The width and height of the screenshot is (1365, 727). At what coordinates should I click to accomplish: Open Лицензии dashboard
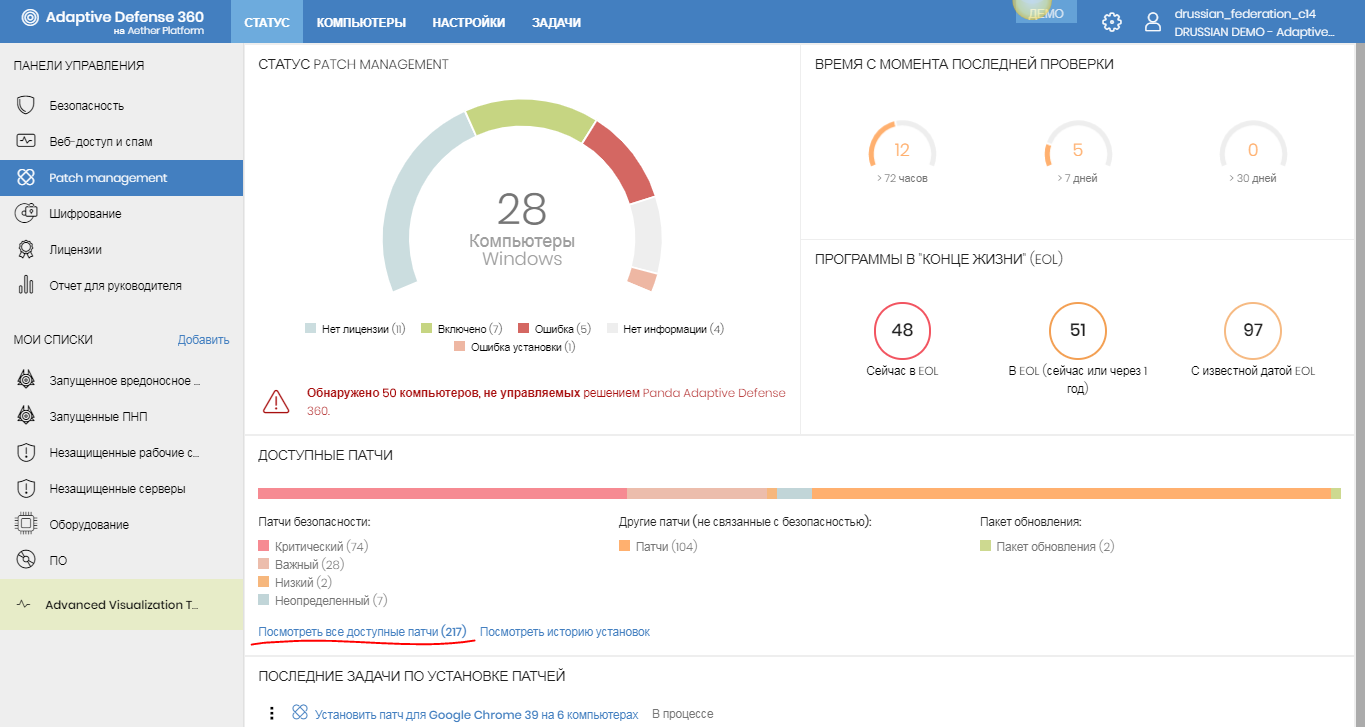point(121,249)
